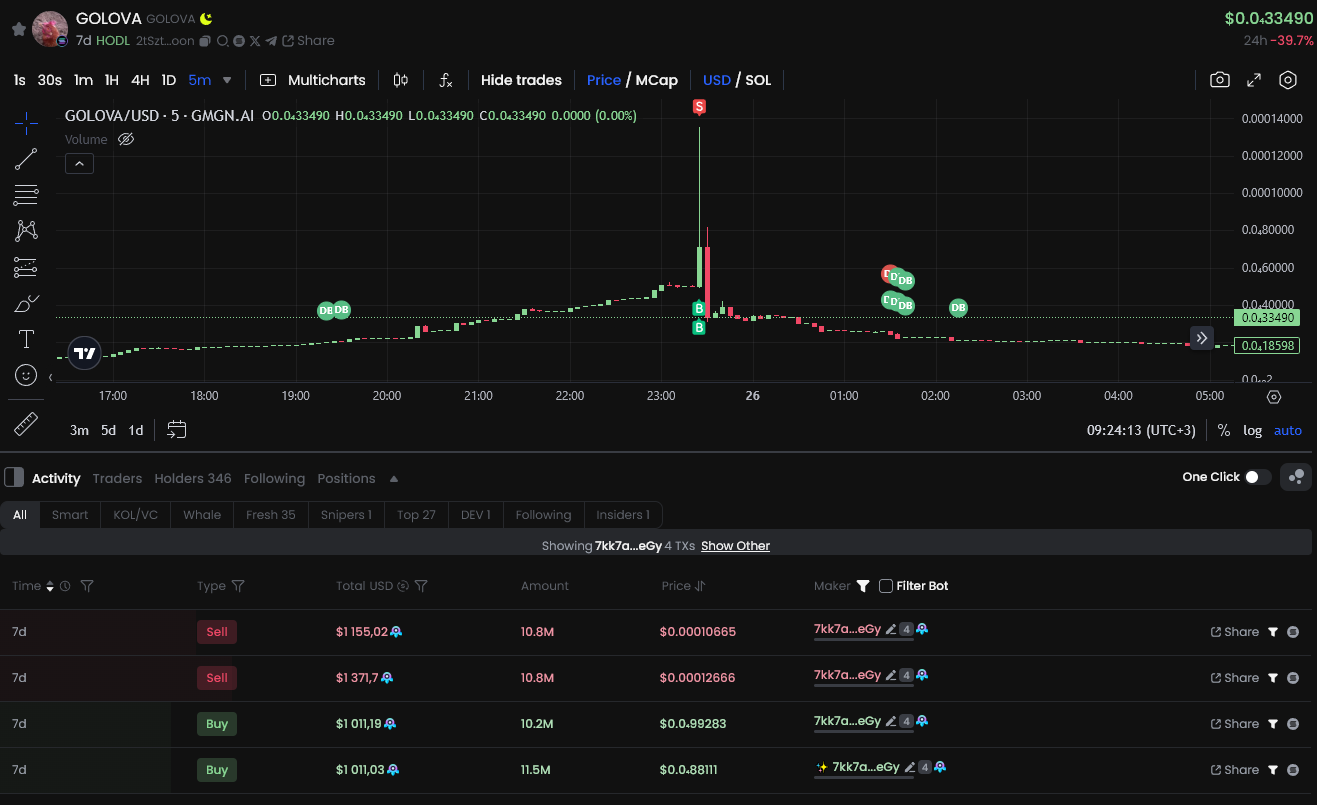Click the S sell marker on chart
The width and height of the screenshot is (1317, 805).
699,106
